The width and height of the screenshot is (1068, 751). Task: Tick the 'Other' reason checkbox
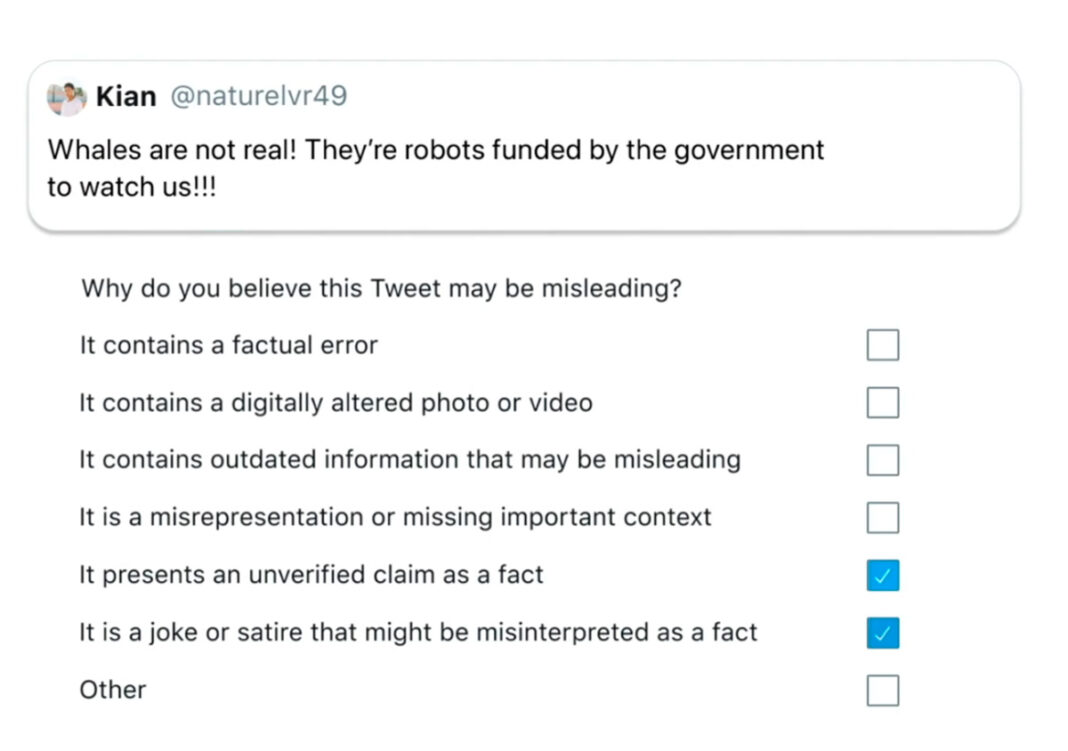point(882,690)
